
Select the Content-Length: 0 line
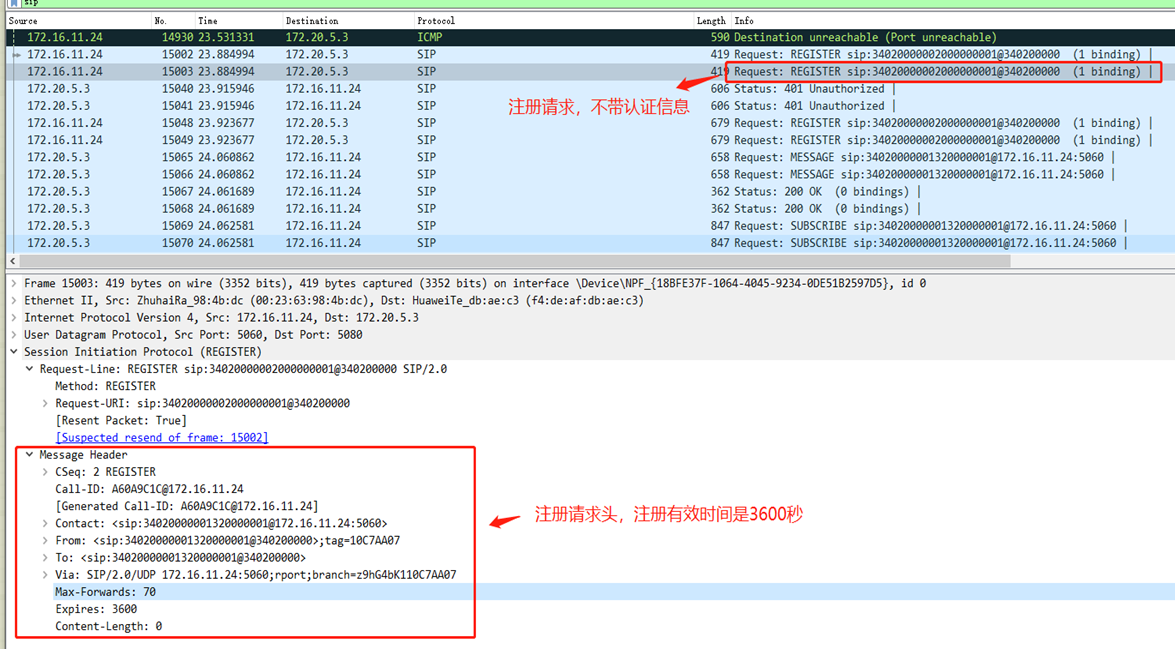click(x=109, y=627)
